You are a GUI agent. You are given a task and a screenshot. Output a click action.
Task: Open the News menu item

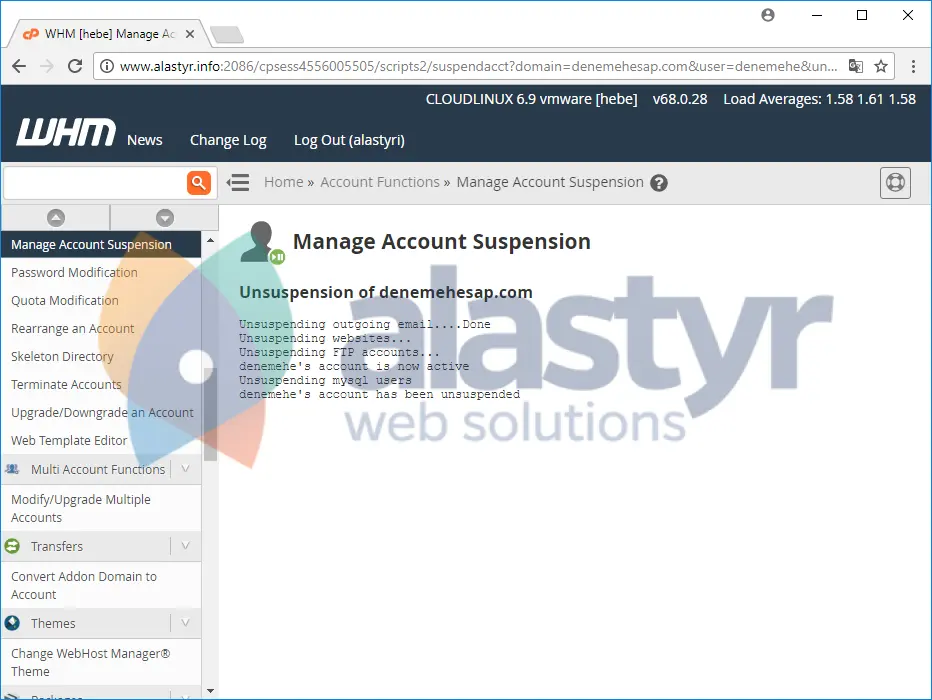pos(144,140)
